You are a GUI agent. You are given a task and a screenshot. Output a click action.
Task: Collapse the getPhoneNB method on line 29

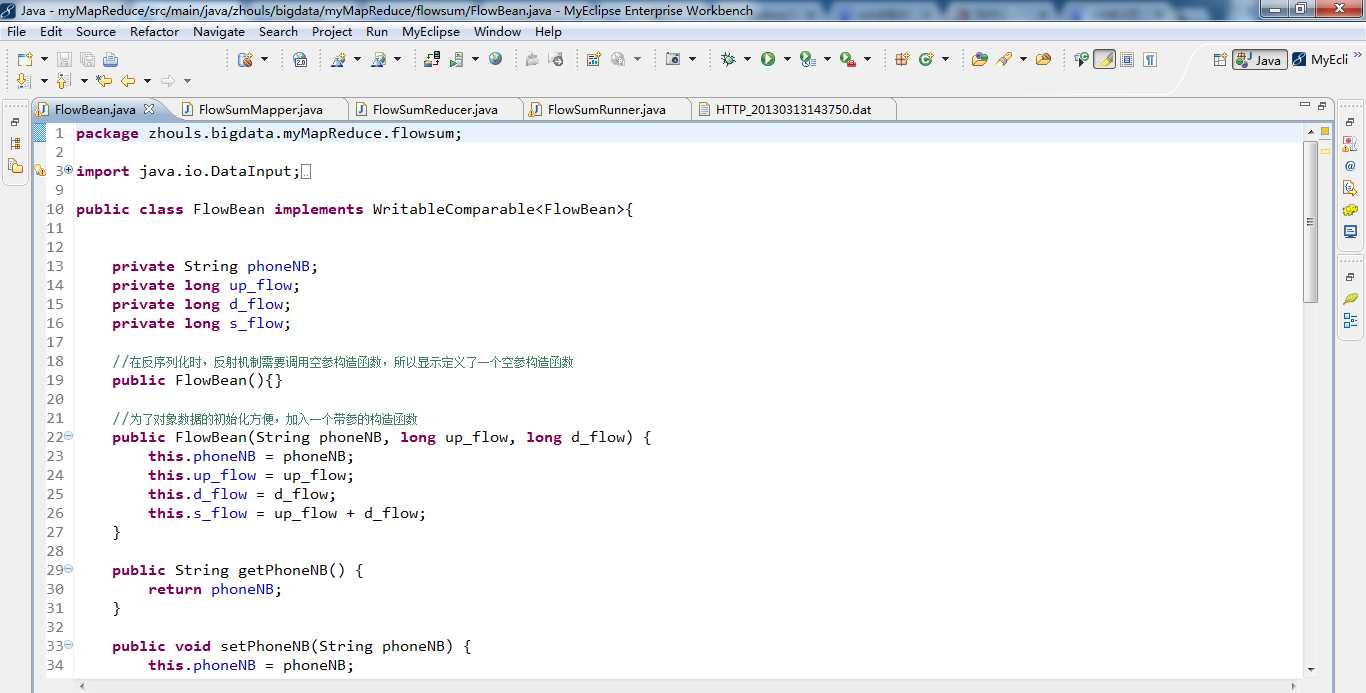point(69,569)
